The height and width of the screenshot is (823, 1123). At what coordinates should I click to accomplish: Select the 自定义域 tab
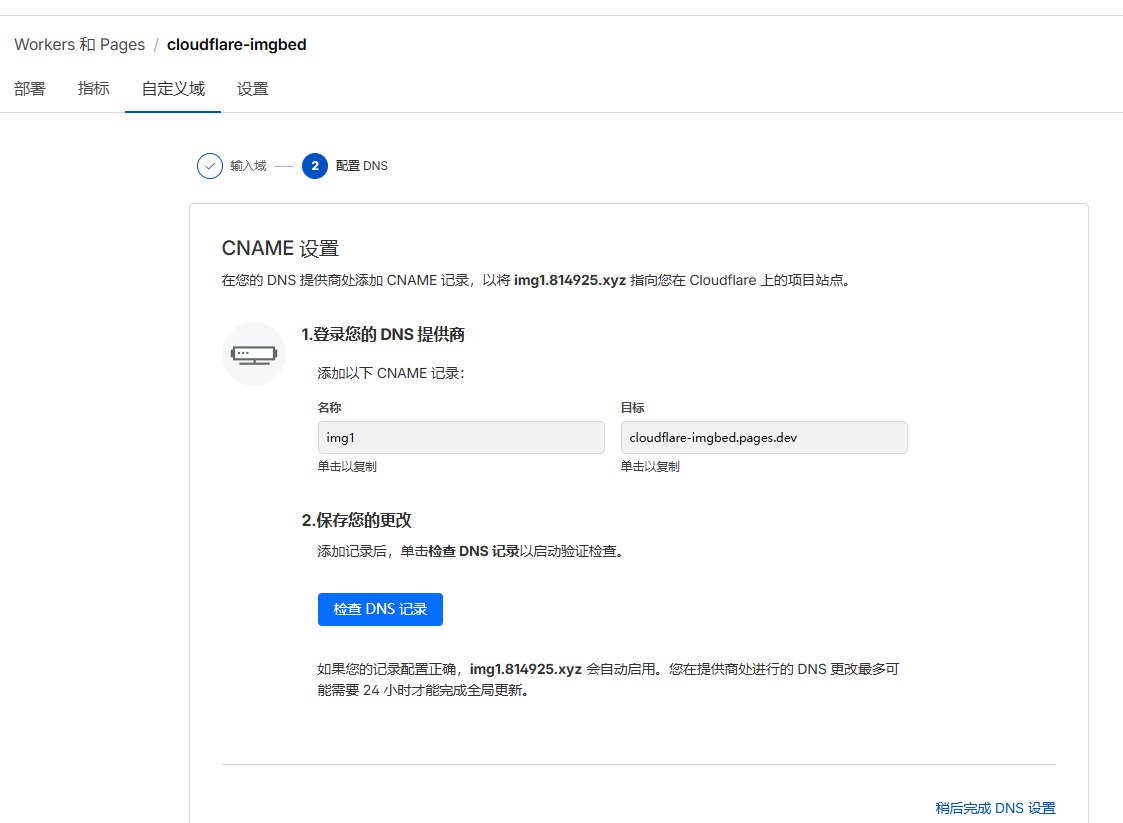click(x=173, y=89)
